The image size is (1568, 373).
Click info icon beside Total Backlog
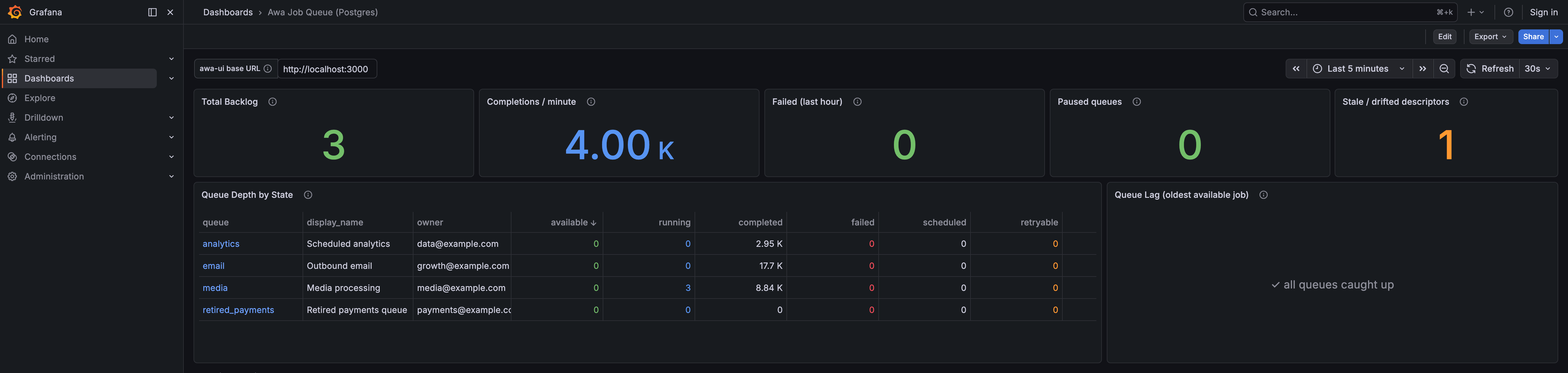point(273,102)
